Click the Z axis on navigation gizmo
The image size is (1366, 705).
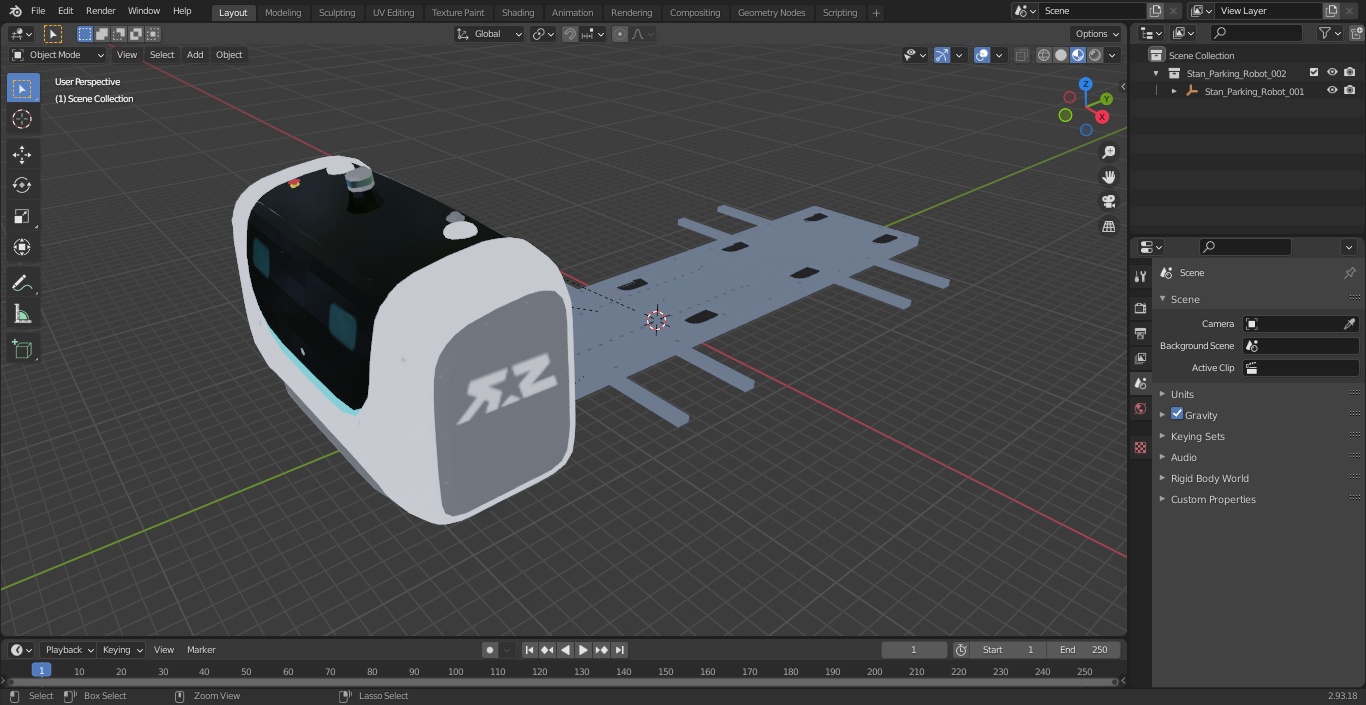pos(1086,84)
